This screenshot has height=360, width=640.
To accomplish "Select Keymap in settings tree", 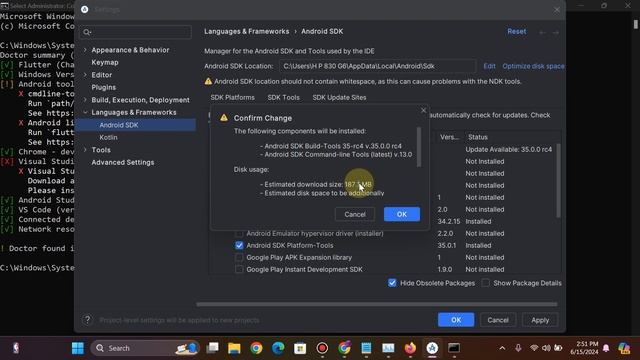I will [105, 62].
